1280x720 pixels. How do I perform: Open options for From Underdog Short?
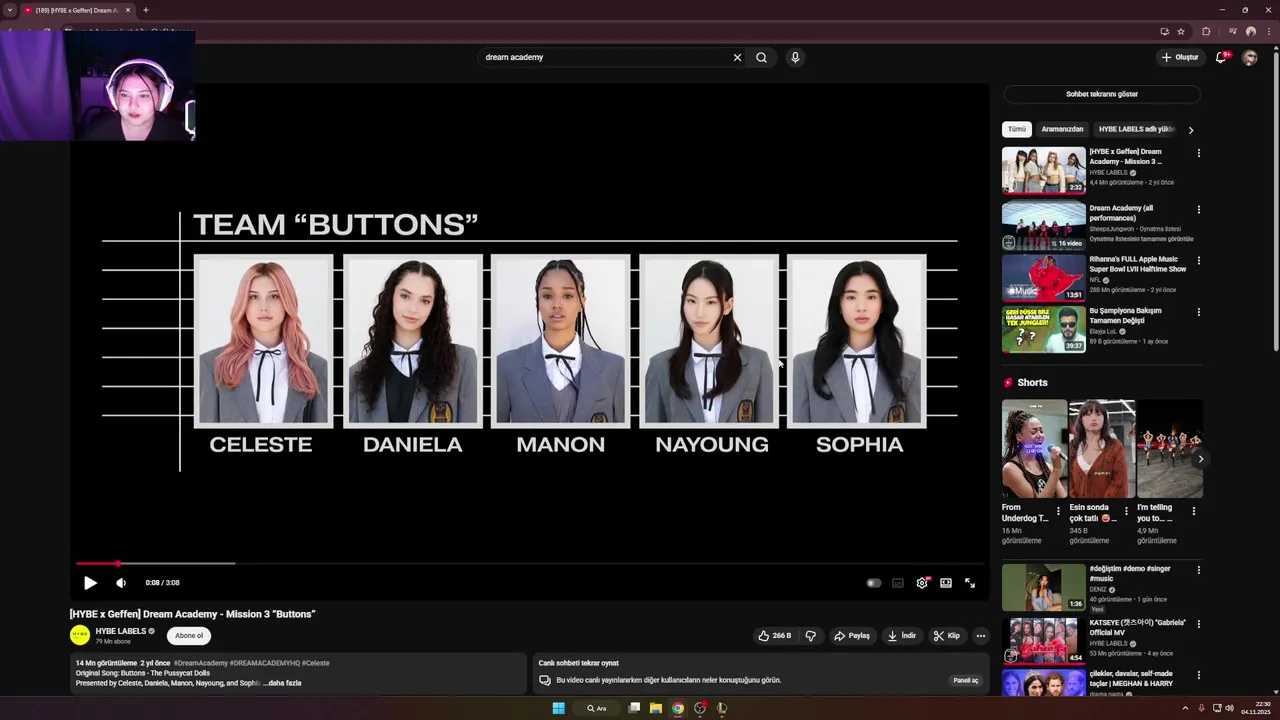1058,511
